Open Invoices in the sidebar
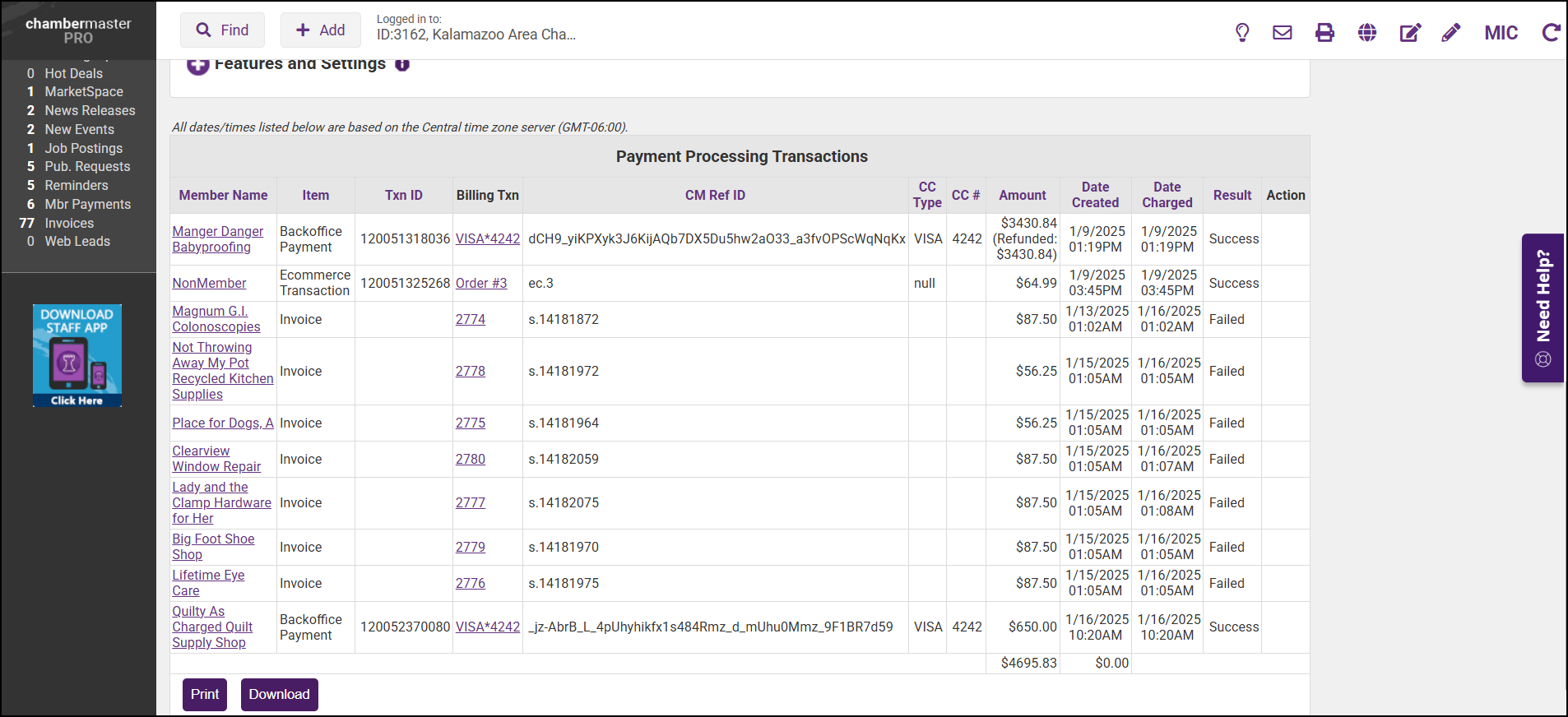Image resolution: width=1568 pixels, height=717 pixels. [69, 223]
